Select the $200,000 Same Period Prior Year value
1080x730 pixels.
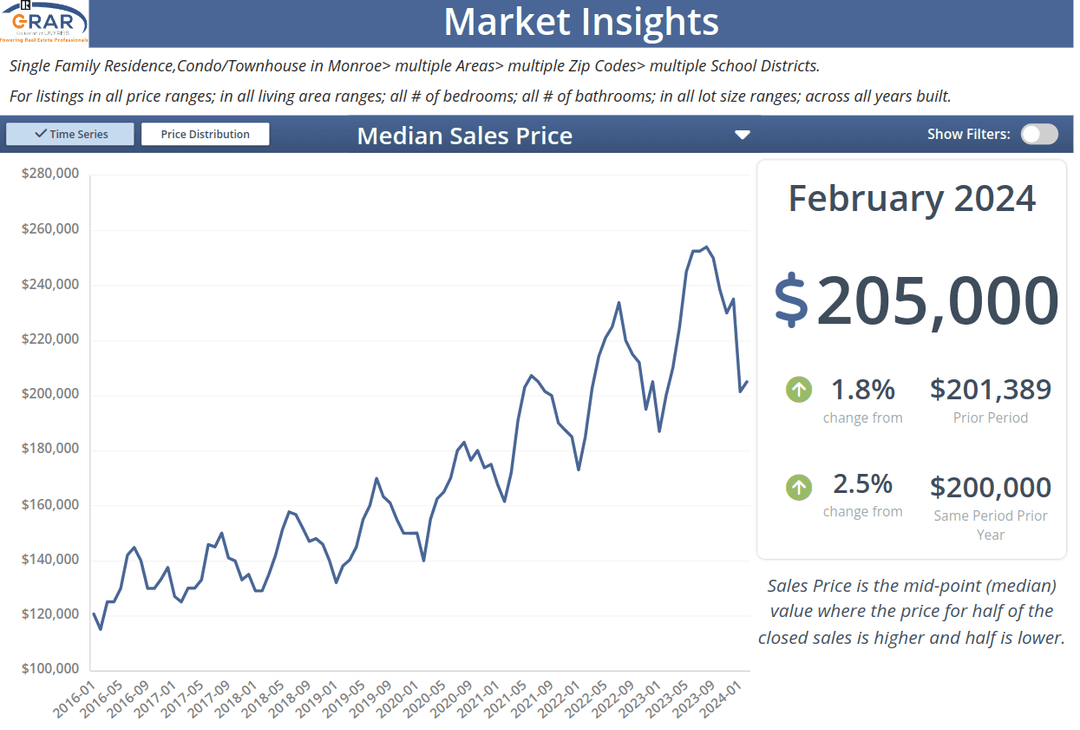pos(990,487)
